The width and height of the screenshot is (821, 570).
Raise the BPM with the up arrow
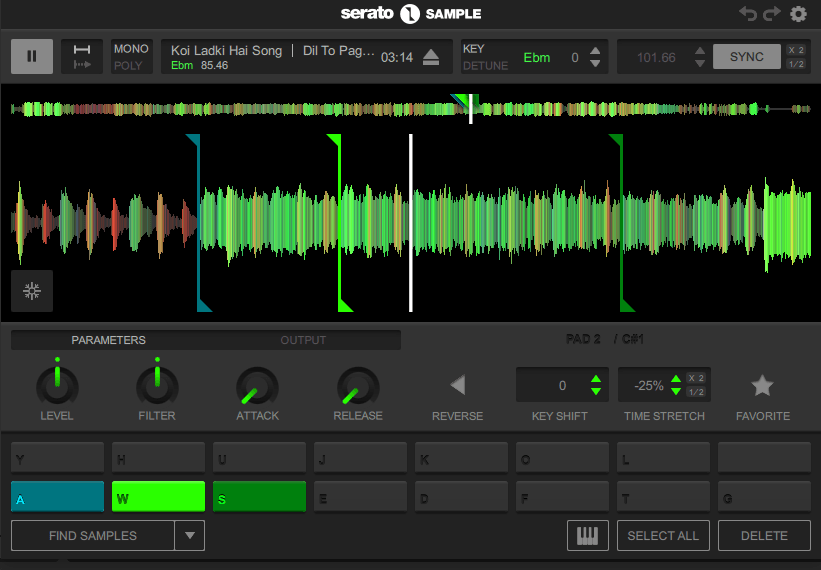700,51
